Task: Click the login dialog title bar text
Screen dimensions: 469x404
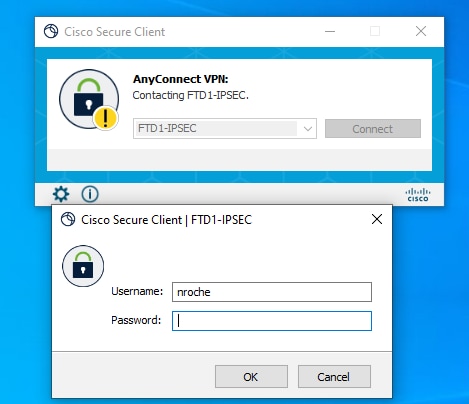Action: pos(166,220)
